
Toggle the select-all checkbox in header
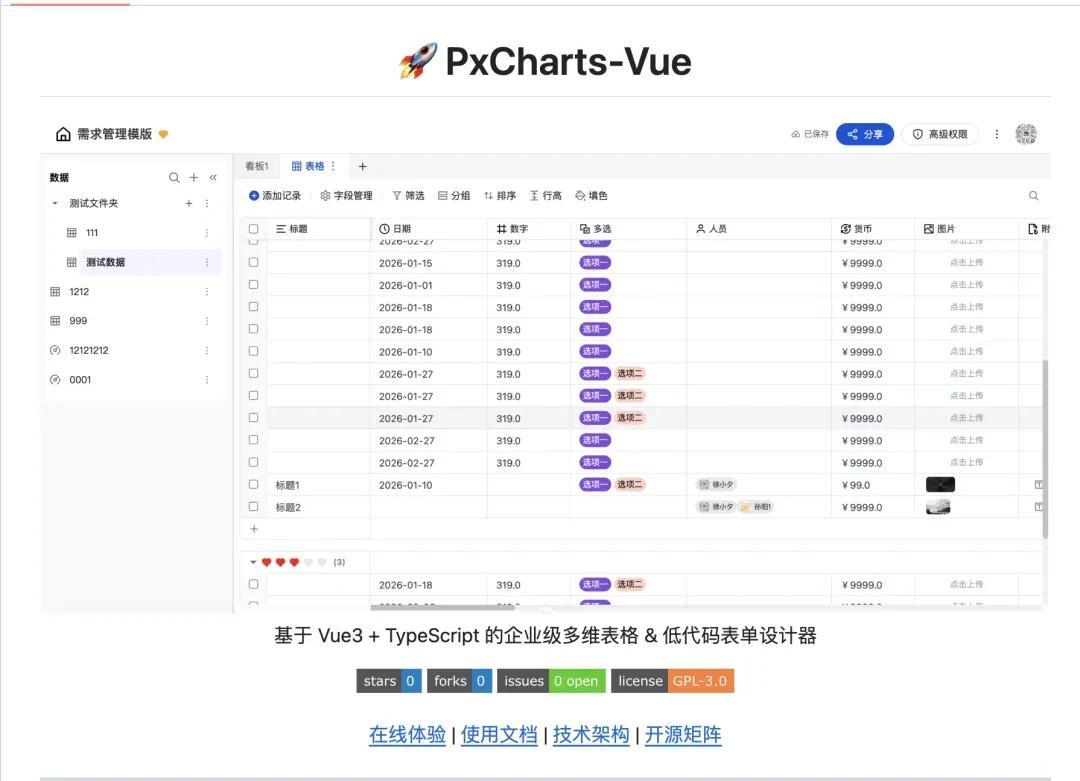(x=253, y=229)
